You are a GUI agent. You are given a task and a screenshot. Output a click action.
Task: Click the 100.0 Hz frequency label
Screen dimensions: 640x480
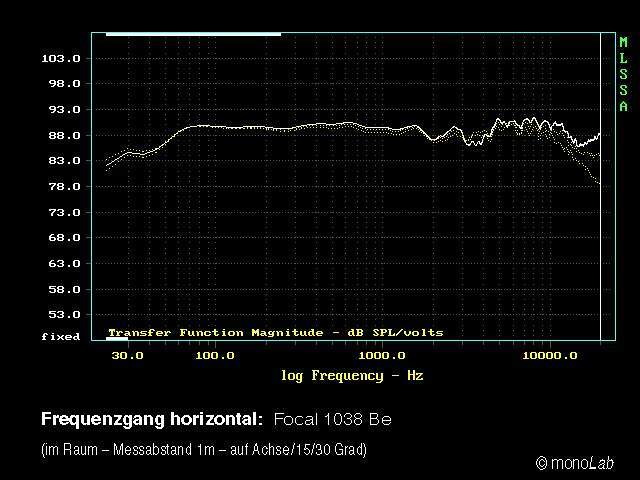[x=214, y=356]
